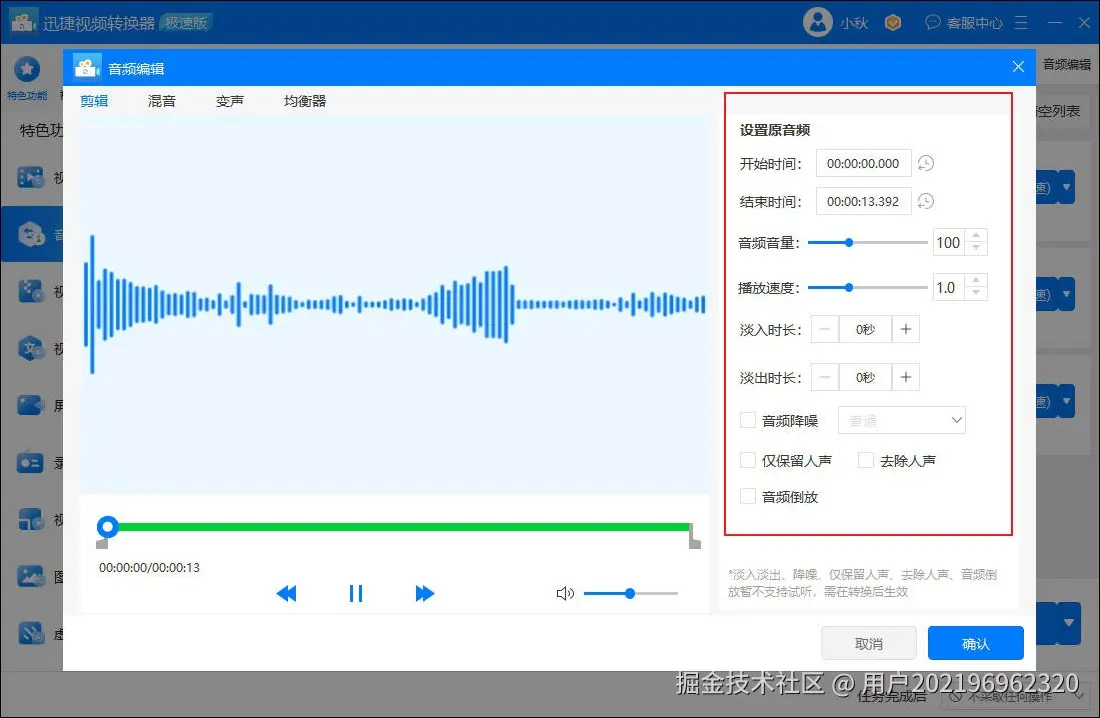Screen dimensions: 1100x718
Task: Click the 特色功能 star icon
Action: (27, 69)
